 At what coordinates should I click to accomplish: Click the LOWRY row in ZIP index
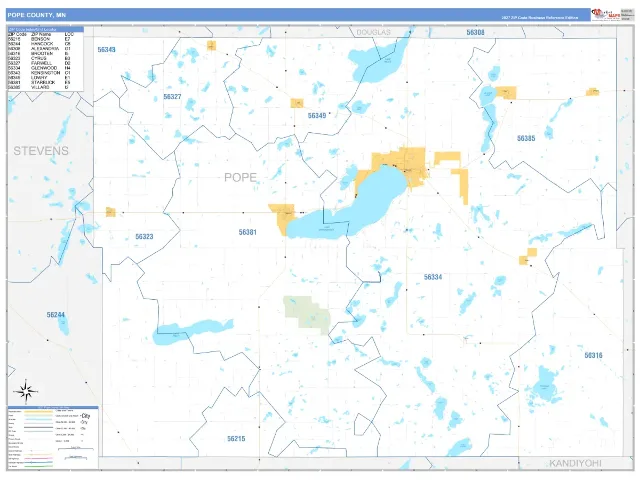[x=40, y=78]
